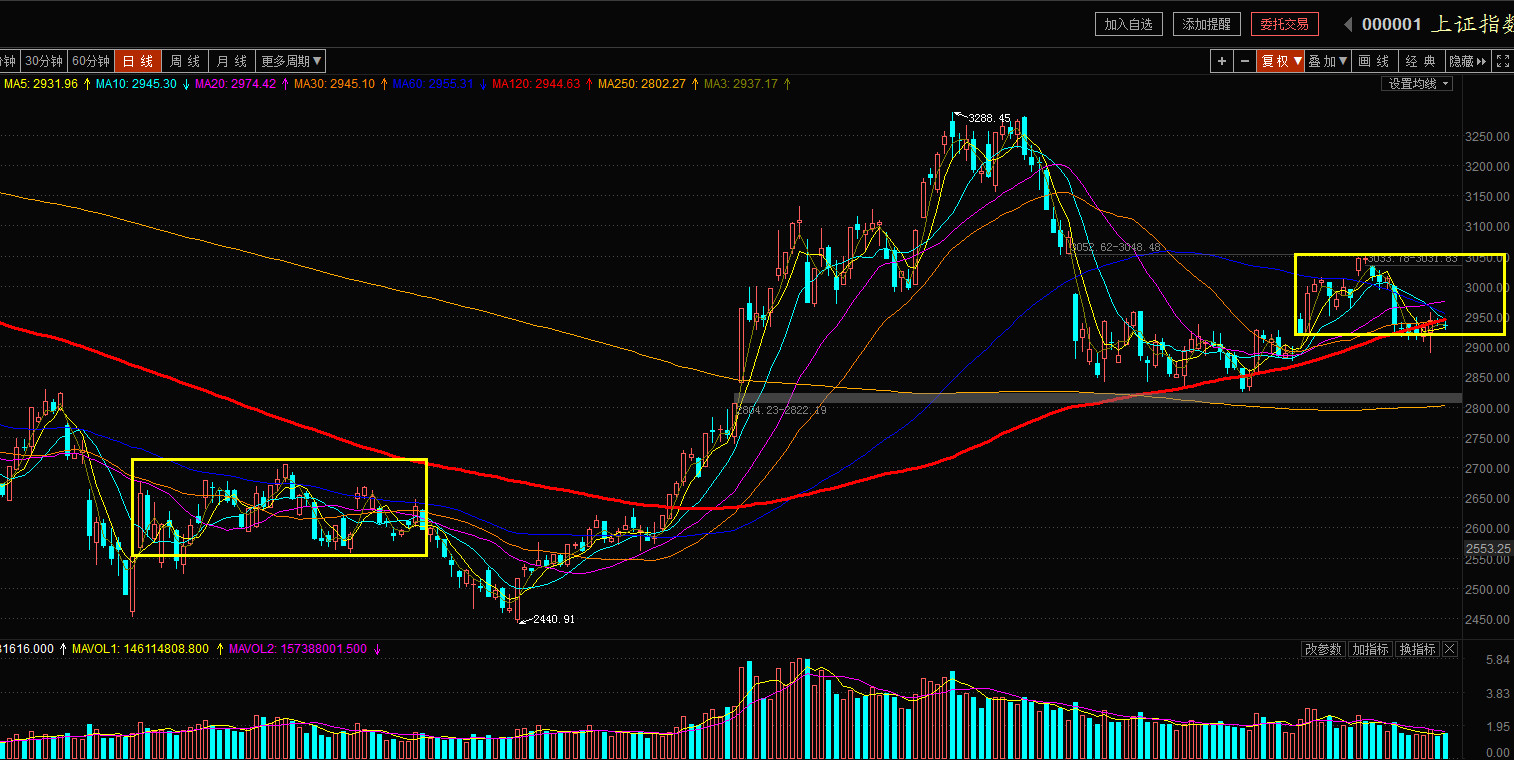
Task: Click 2440.91 low price marker
Action: click(x=554, y=619)
